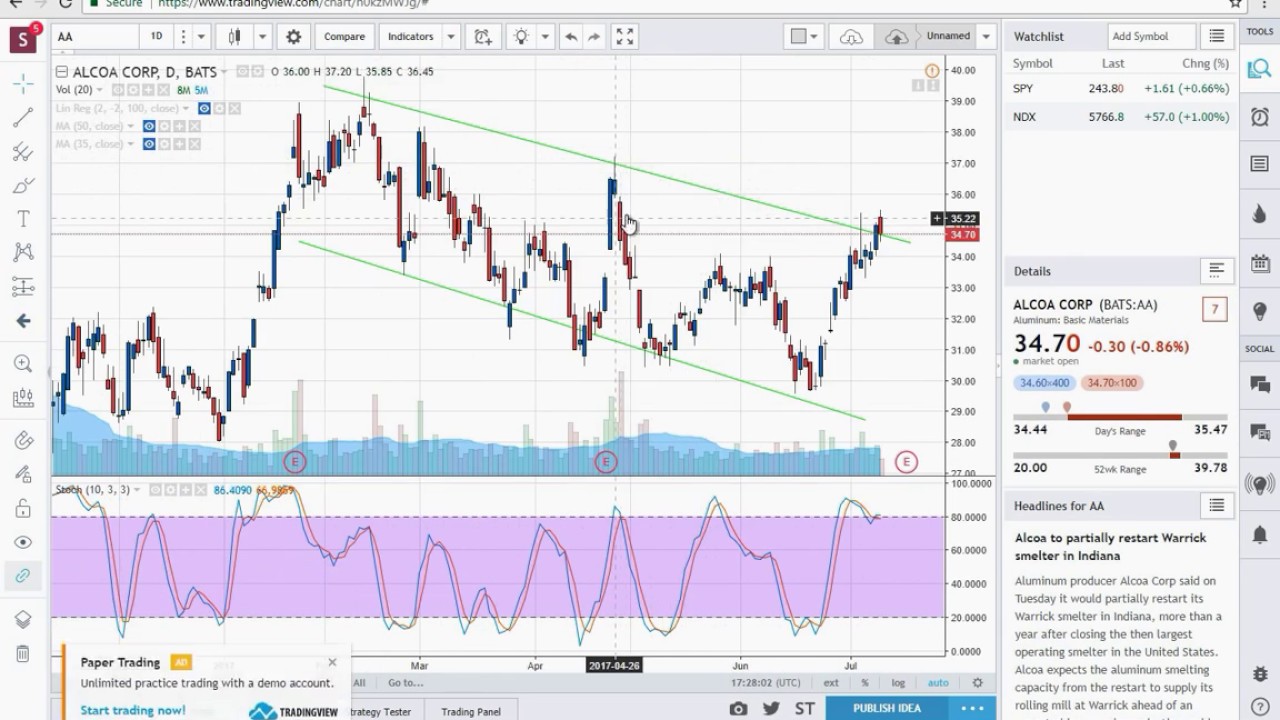The height and width of the screenshot is (720, 1280).
Task: Click the Add Symbol input field
Action: (x=1150, y=36)
